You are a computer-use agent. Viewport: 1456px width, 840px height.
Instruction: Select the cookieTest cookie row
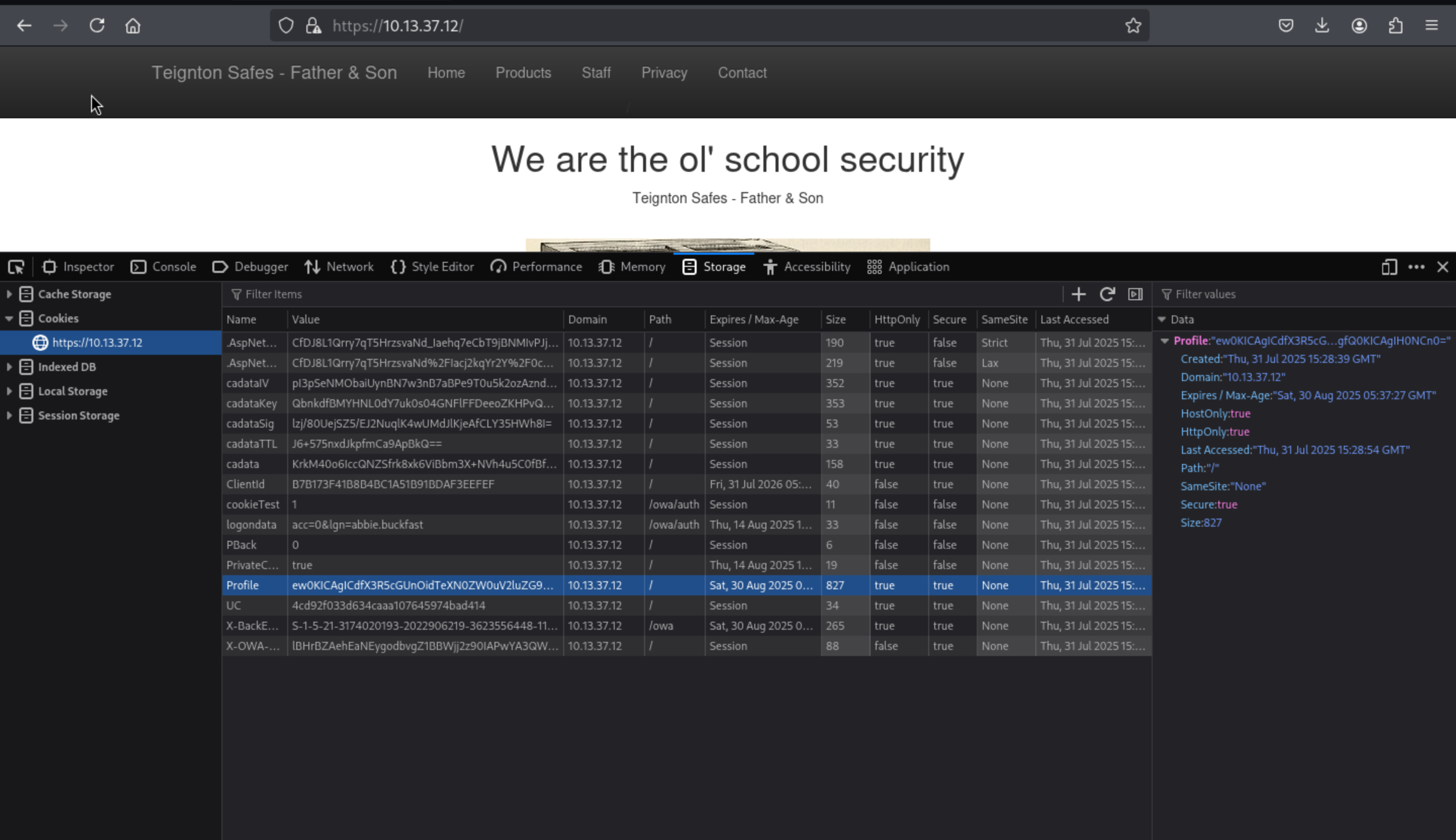[x=687, y=504]
